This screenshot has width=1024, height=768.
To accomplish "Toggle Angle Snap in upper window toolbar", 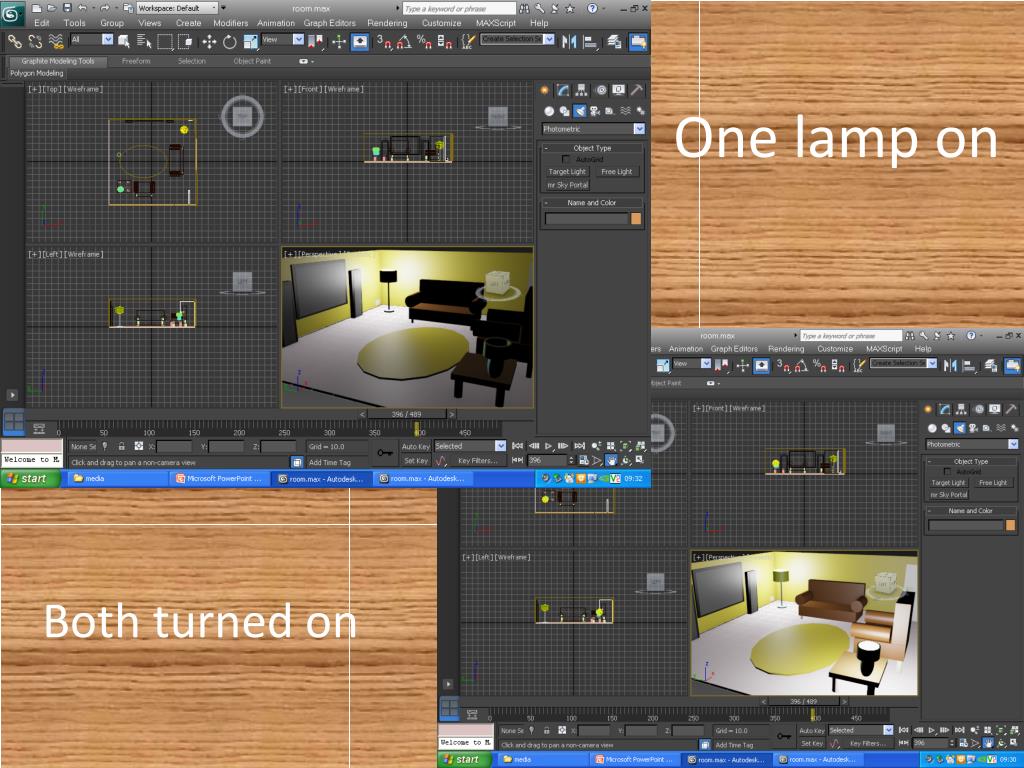I will tap(404, 42).
